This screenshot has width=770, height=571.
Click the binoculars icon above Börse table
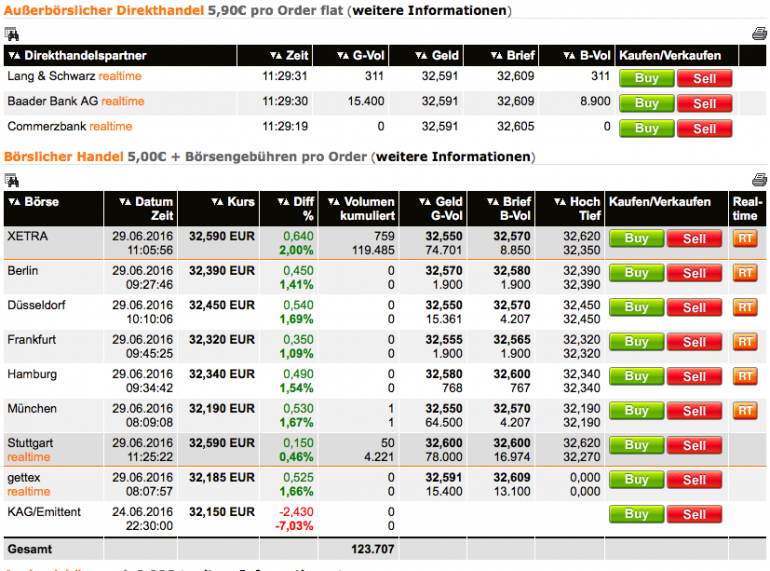coord(12,180)
